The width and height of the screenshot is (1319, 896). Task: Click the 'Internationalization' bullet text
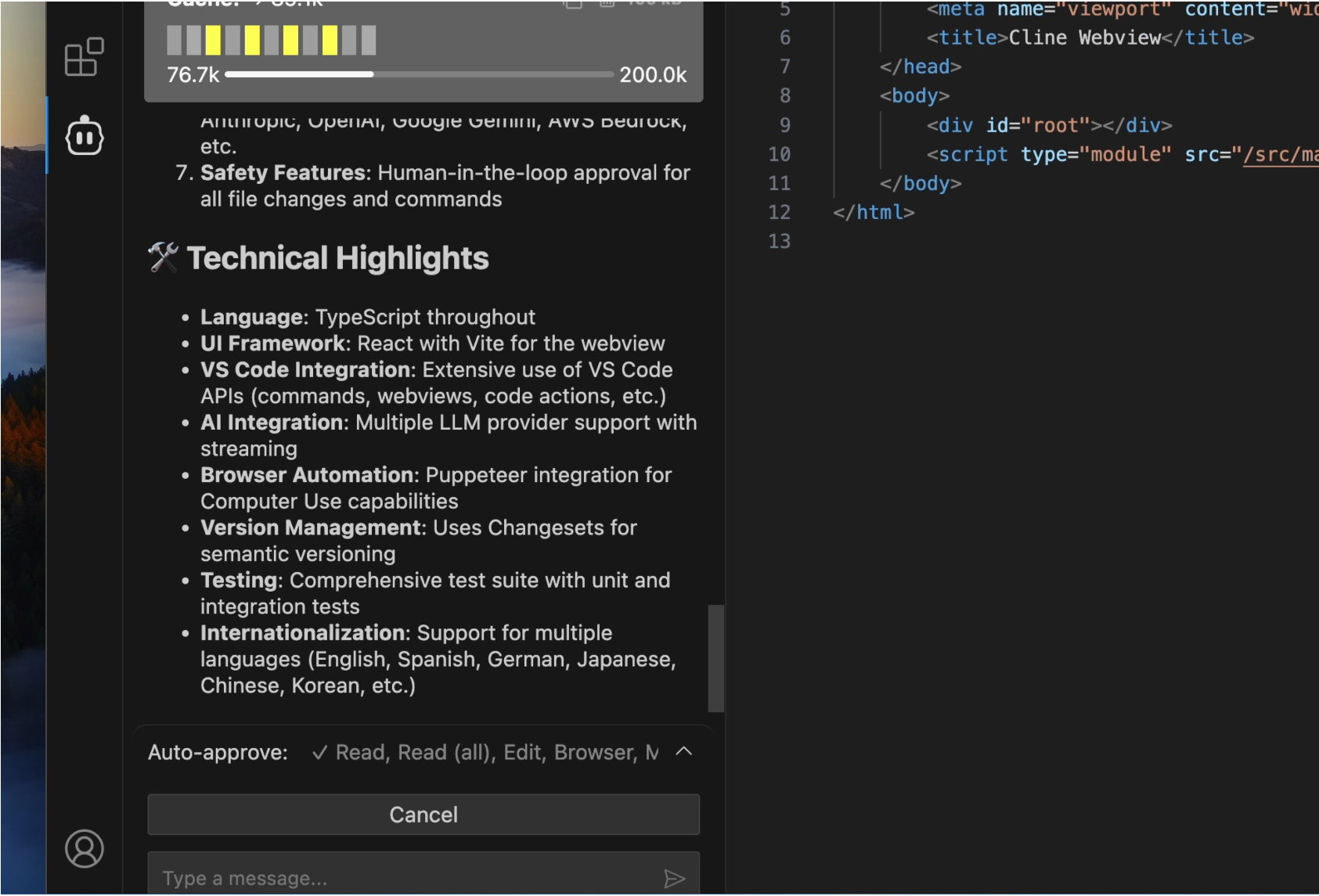pos(438,659)
